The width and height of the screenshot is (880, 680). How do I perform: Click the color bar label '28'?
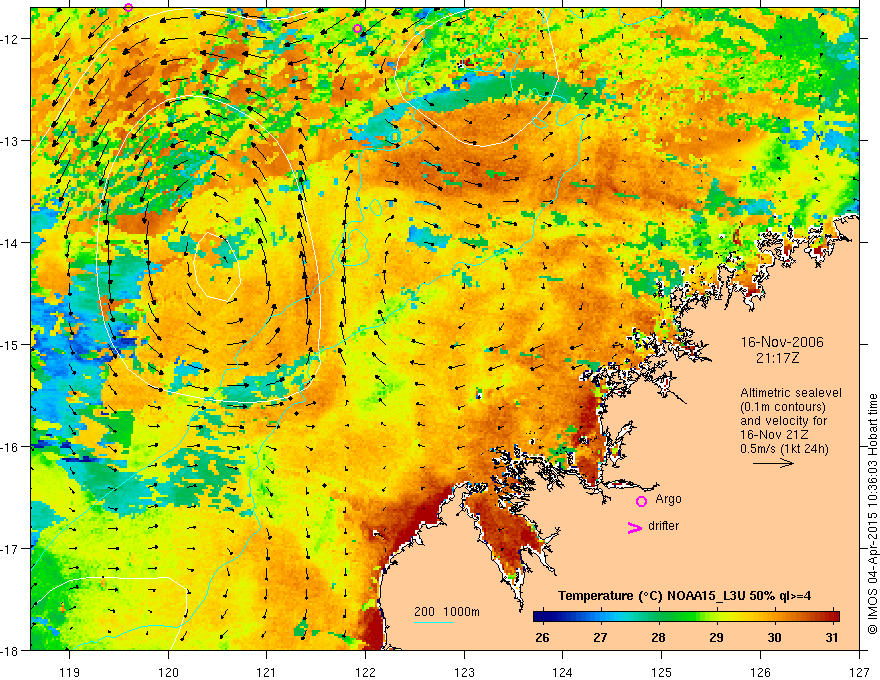[658, 637]
